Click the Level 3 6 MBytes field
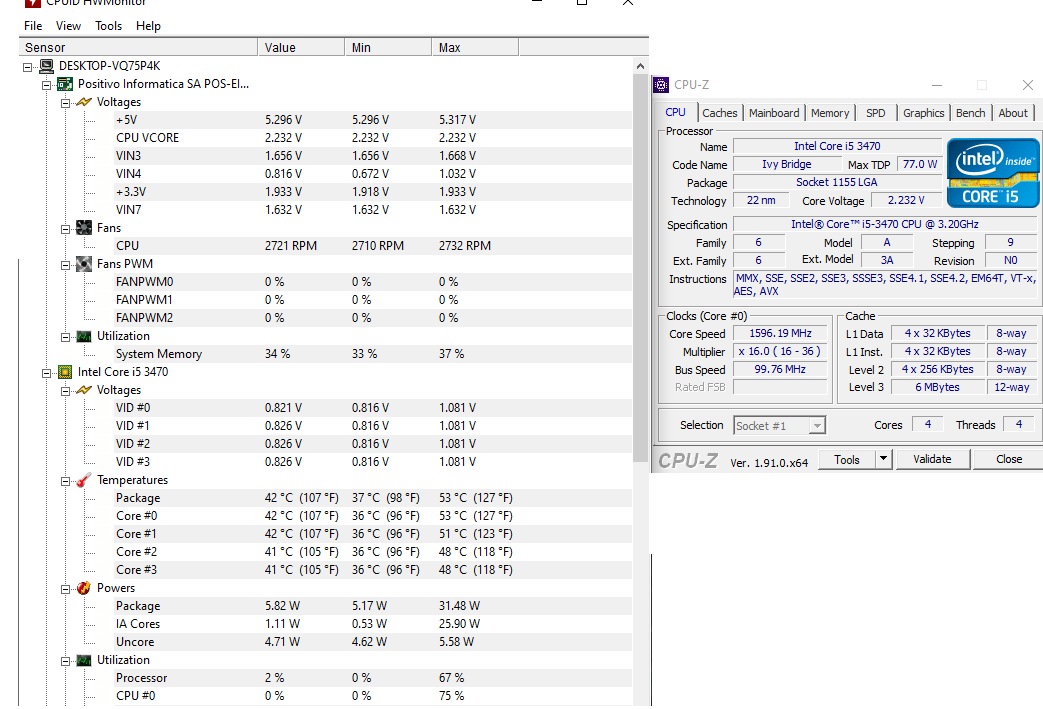 pos(937,387)
